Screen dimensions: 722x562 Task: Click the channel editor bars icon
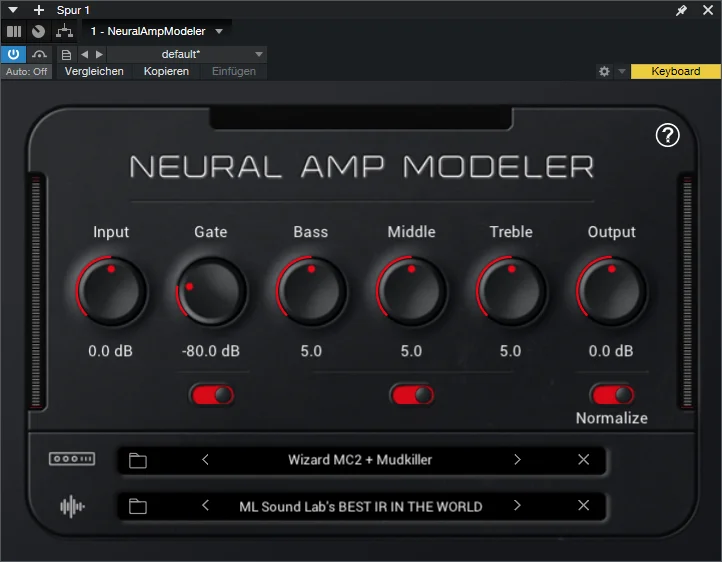(14, 31)
